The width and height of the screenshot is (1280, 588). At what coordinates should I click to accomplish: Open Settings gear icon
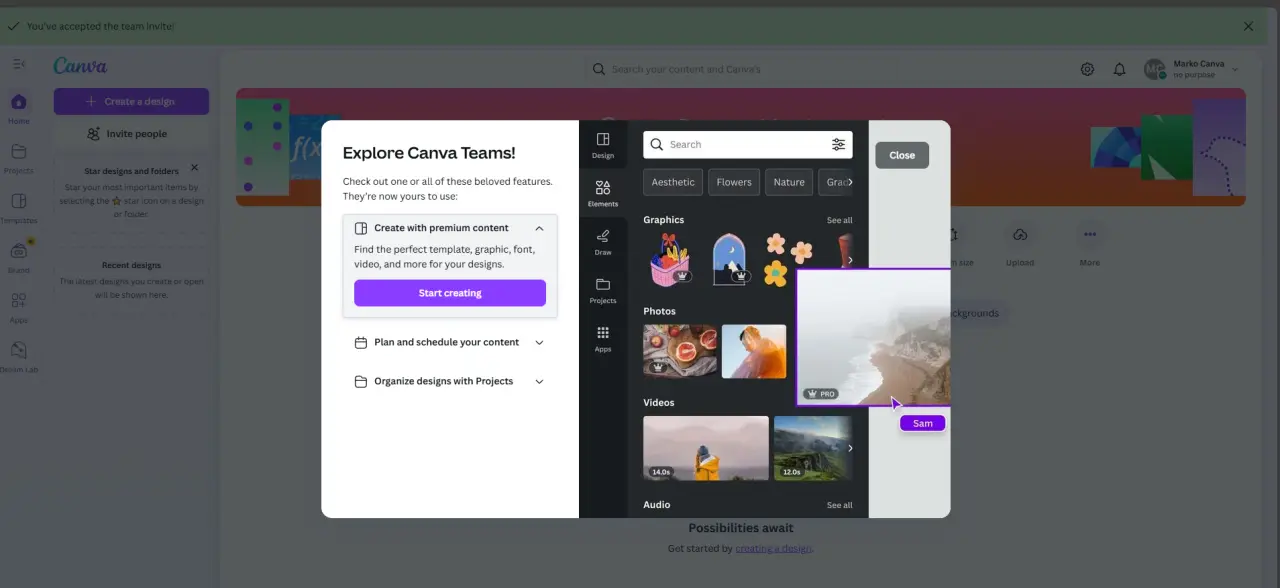click(1087, 69)
